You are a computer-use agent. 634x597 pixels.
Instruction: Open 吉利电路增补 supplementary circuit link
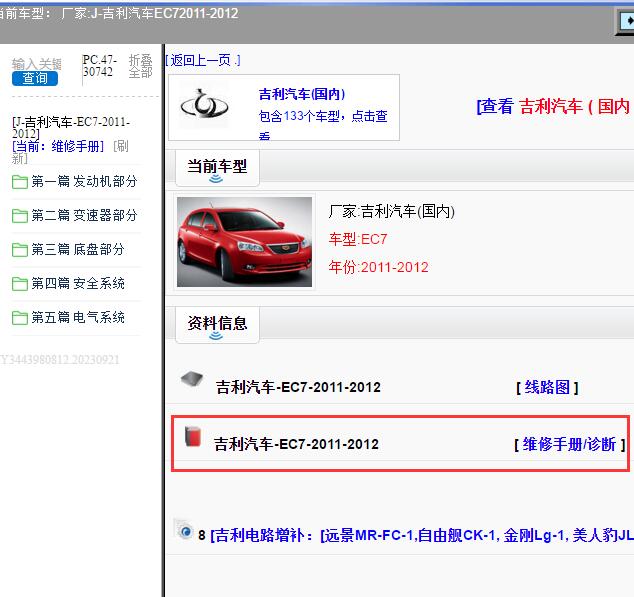422,535
